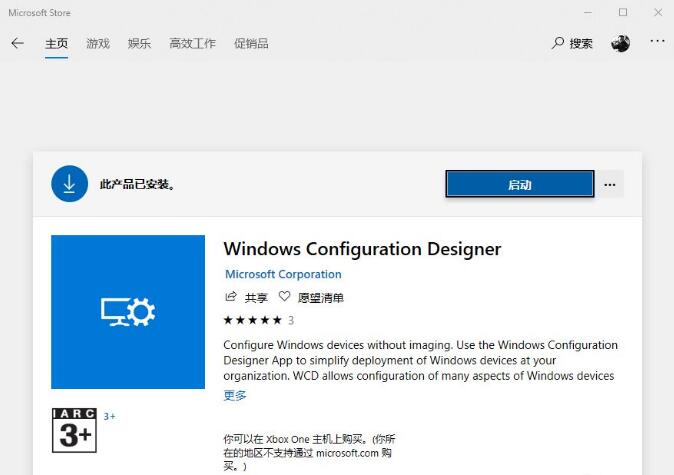Expand more options beside 启动 button
Image resolution: width=674 pixels, height=475 pixels.
pyautogui.click(x=611, y=184)
